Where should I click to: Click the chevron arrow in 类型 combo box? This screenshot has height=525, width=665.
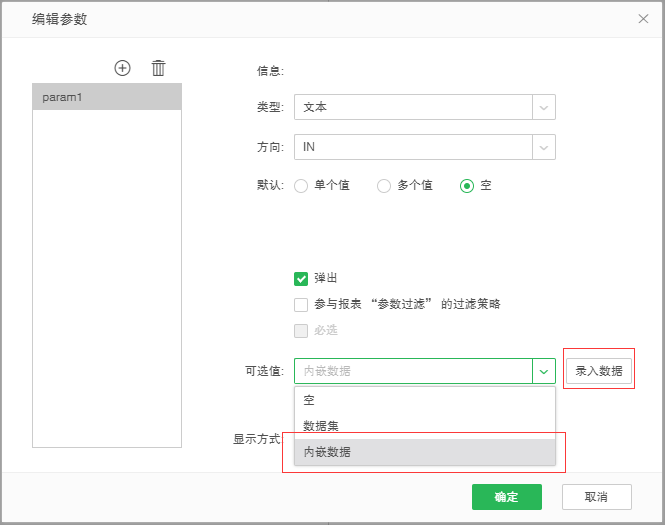544,107
